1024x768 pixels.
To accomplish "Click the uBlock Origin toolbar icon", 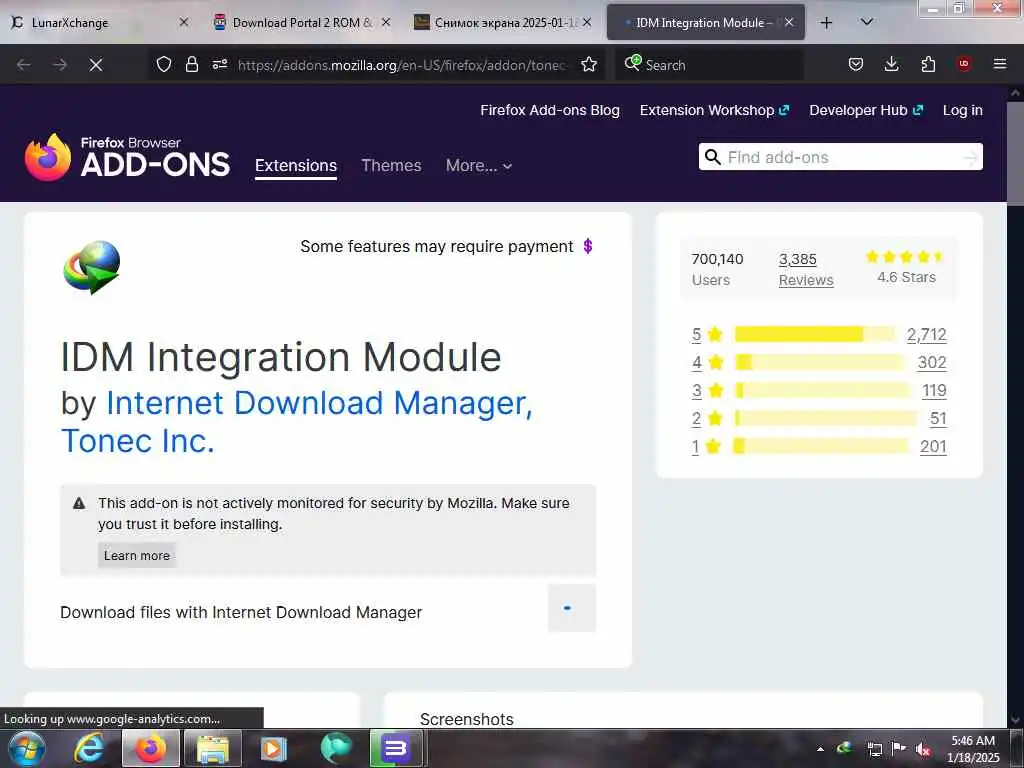I will point(964,64).
